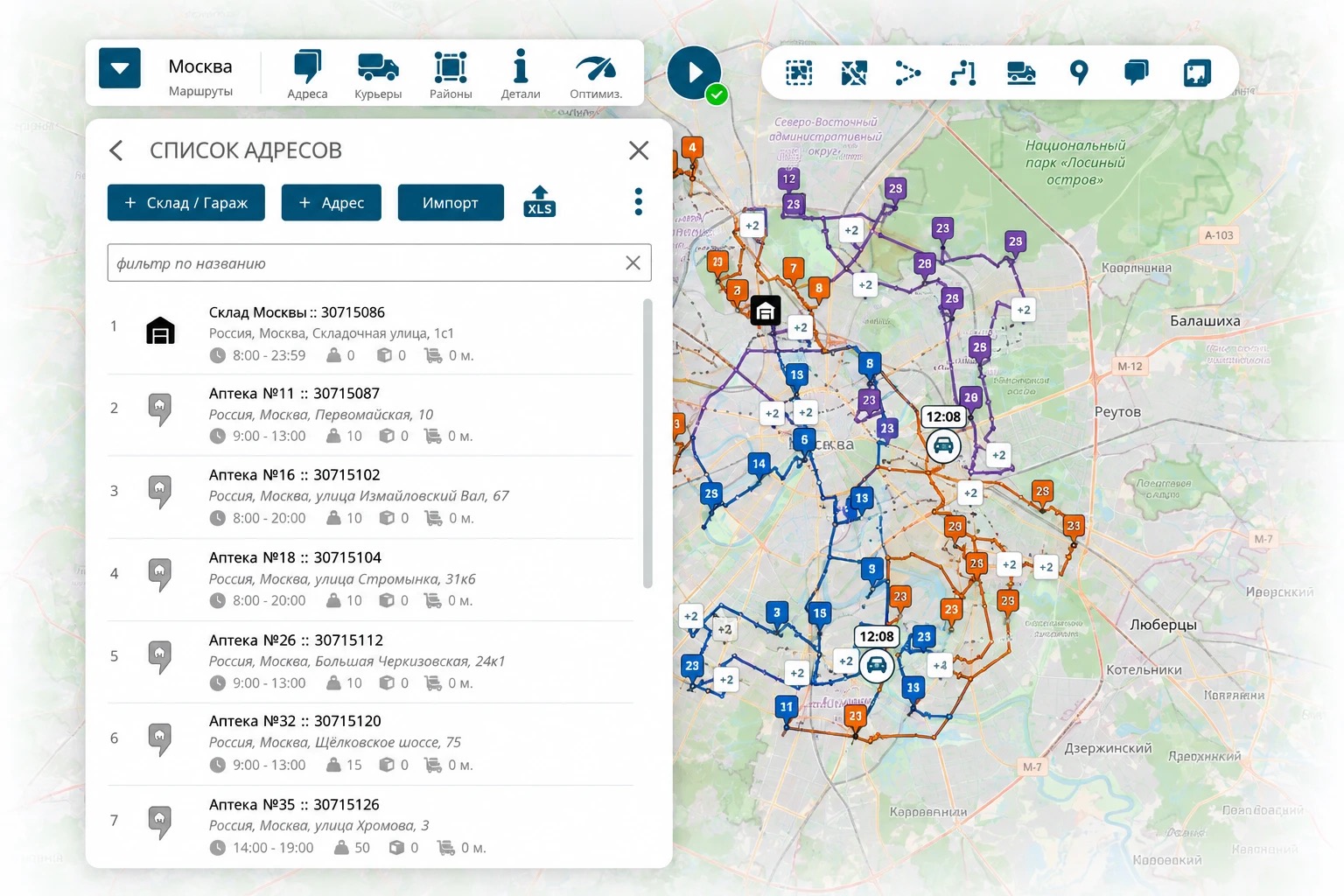Viewport: 1344px width, 896px height.
Task: Click the Импорт button
Action: pyautogui.click(x=451, y=202)
